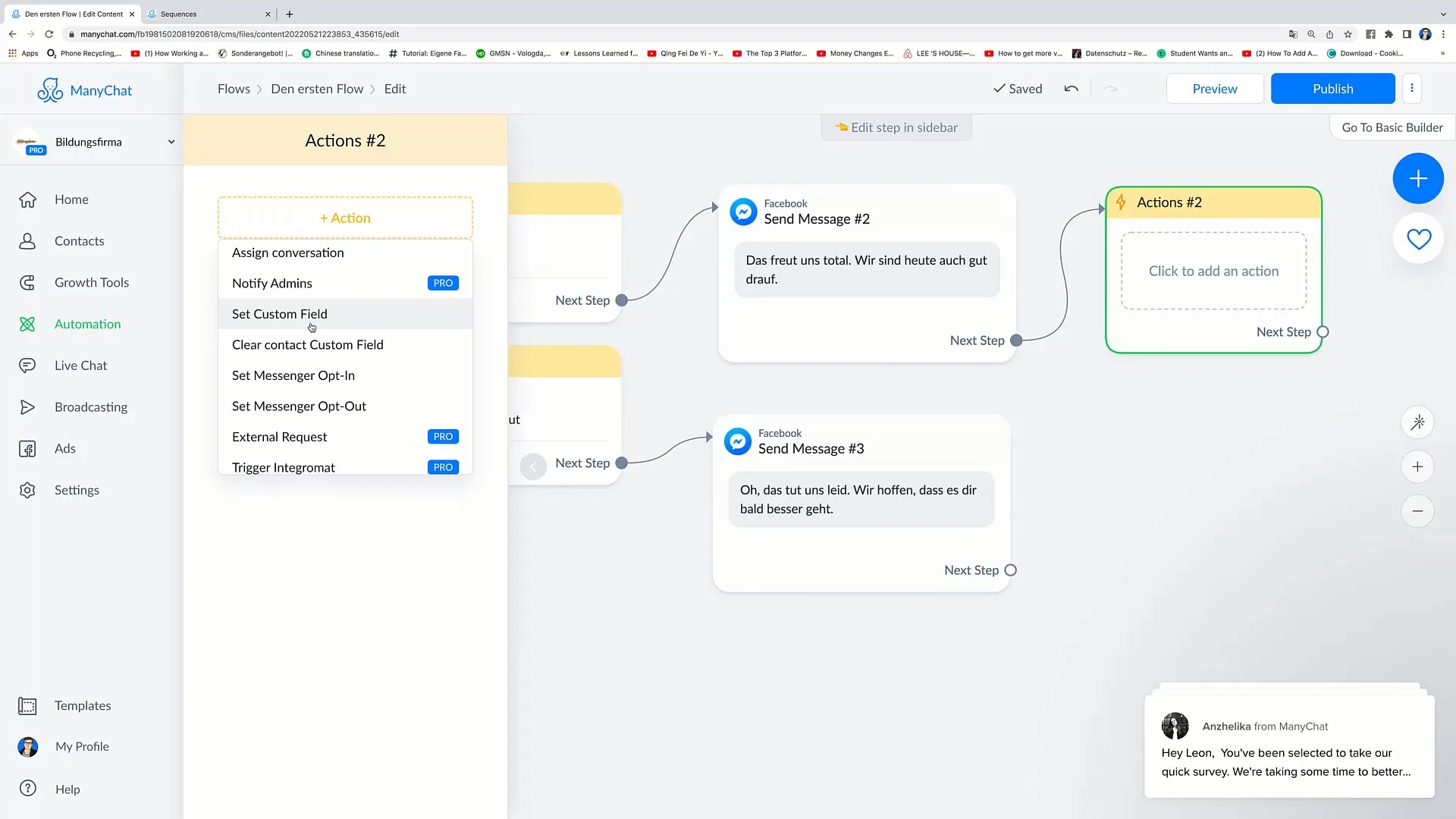This screenshot has height=819, width=1456.
Task: Click the Publish button
Action: pos(1333,88)
